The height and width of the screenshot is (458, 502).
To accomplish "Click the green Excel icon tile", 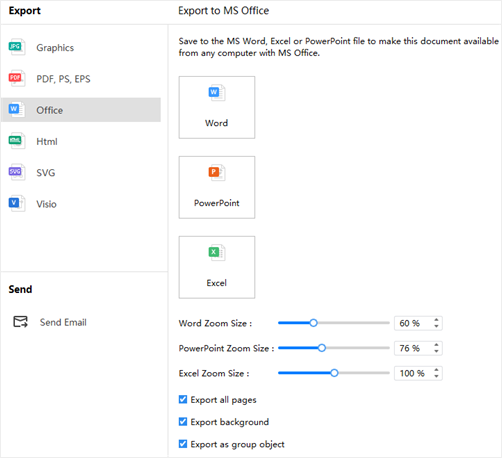I will coord(217,267).
